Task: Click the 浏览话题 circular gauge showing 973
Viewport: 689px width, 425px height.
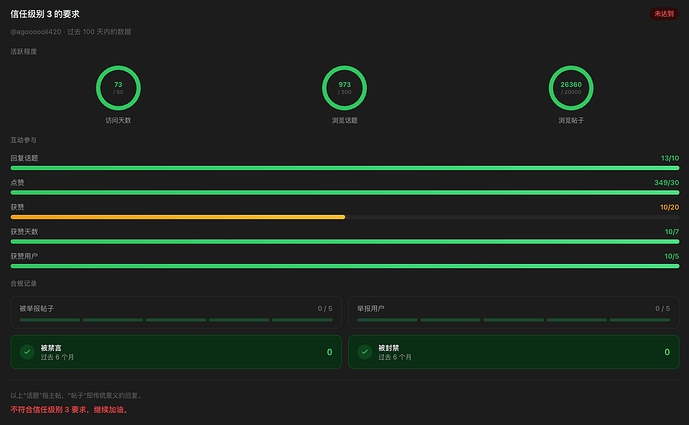Action: coord(344,88)
